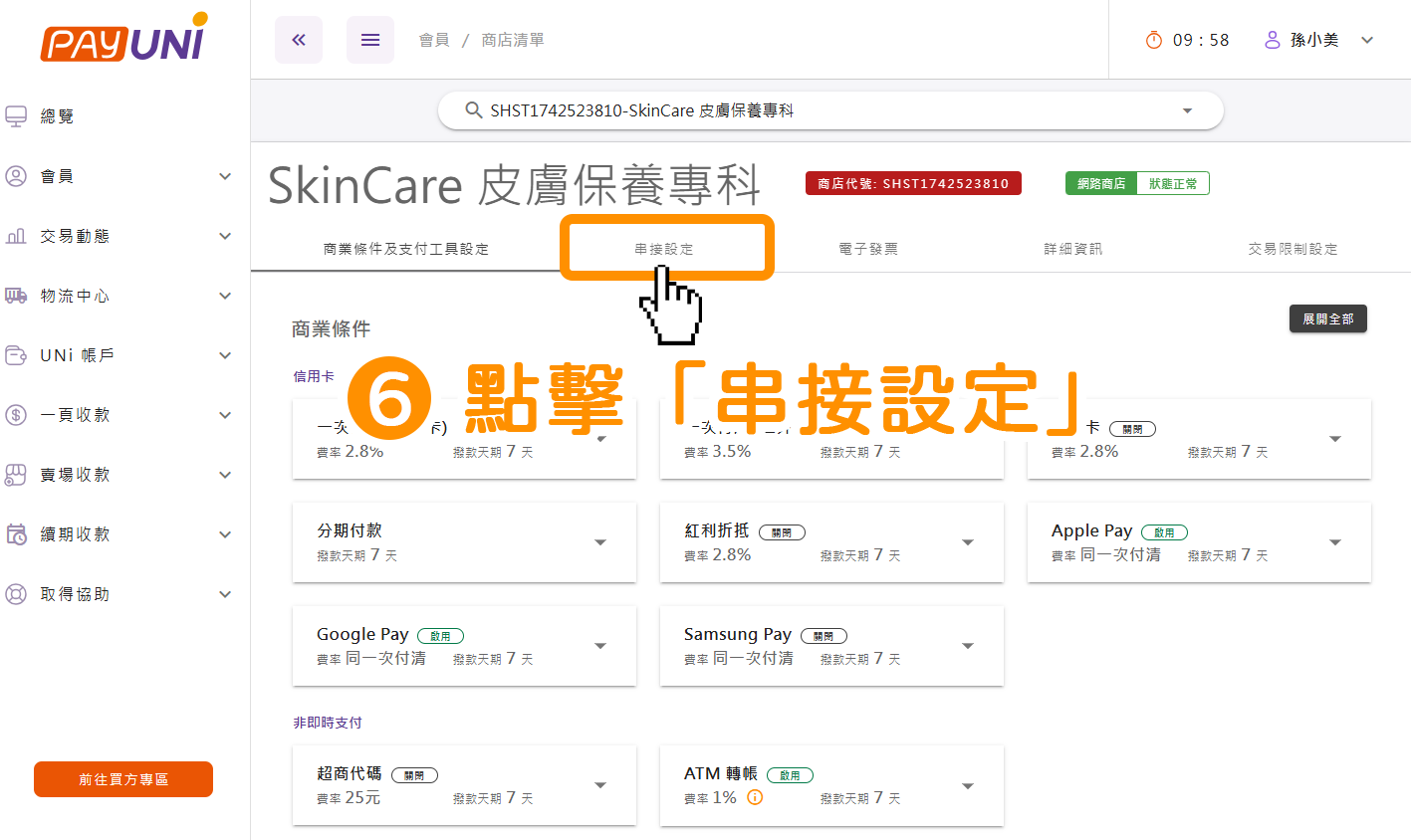
Task: Click the 前往買方專區 button
Action: [x=123, y=779]
